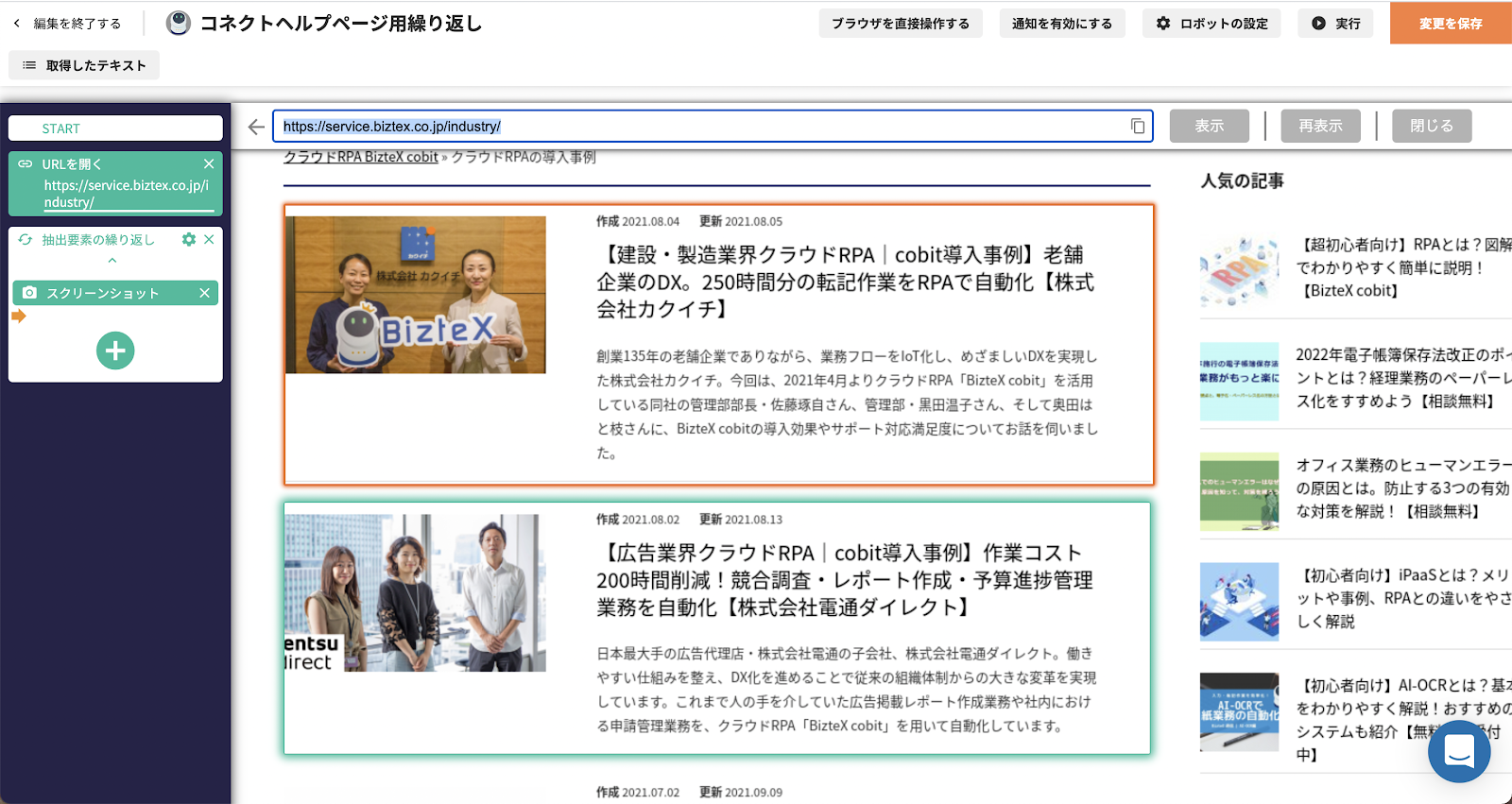Open the 広告業界 電通ダイレクト article title
The height and width of the screenshot is (804, 1512).
coord(844,580)
